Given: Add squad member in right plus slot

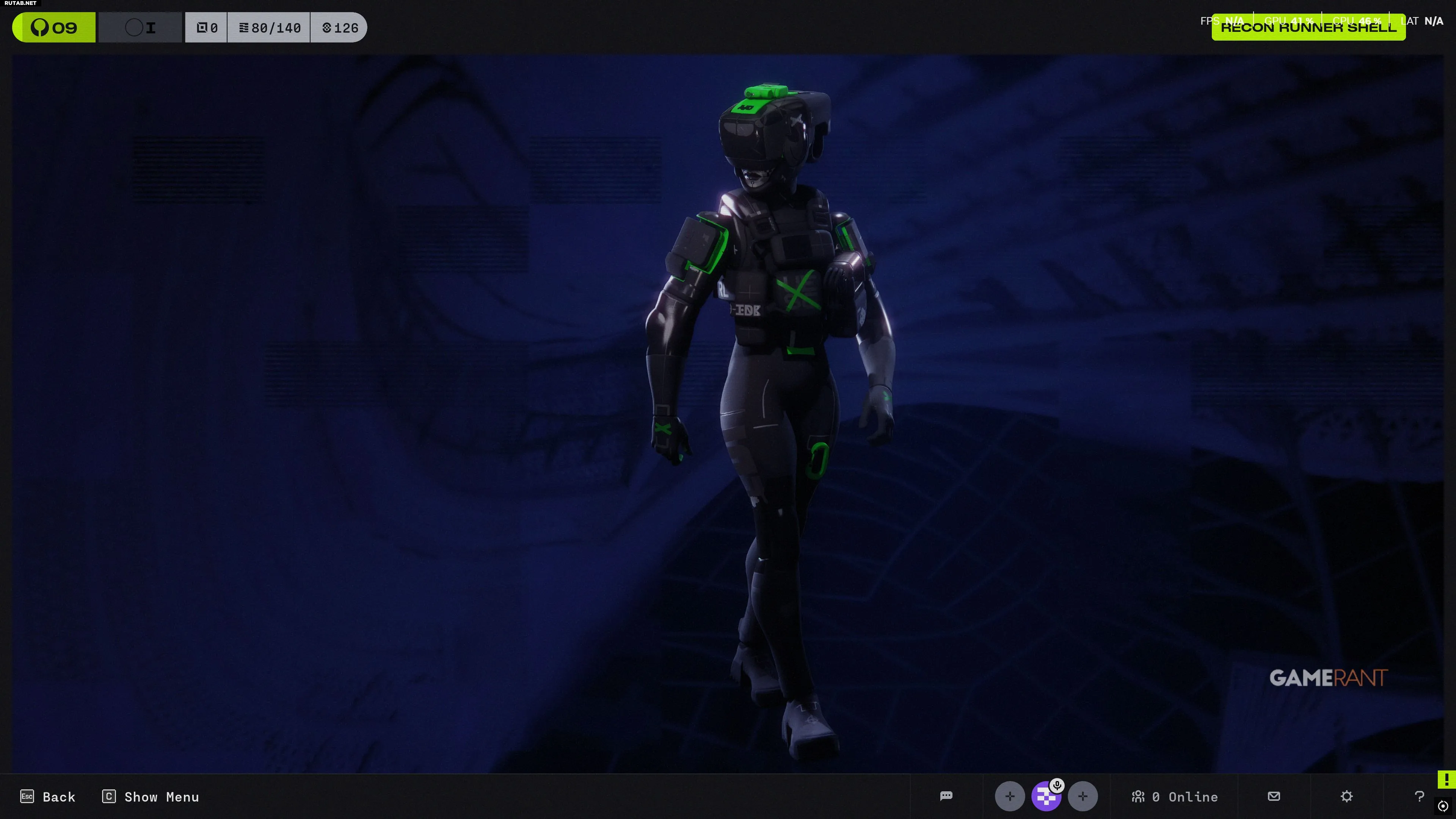Looking at the screenshot, I should [x=1083, y=796].
